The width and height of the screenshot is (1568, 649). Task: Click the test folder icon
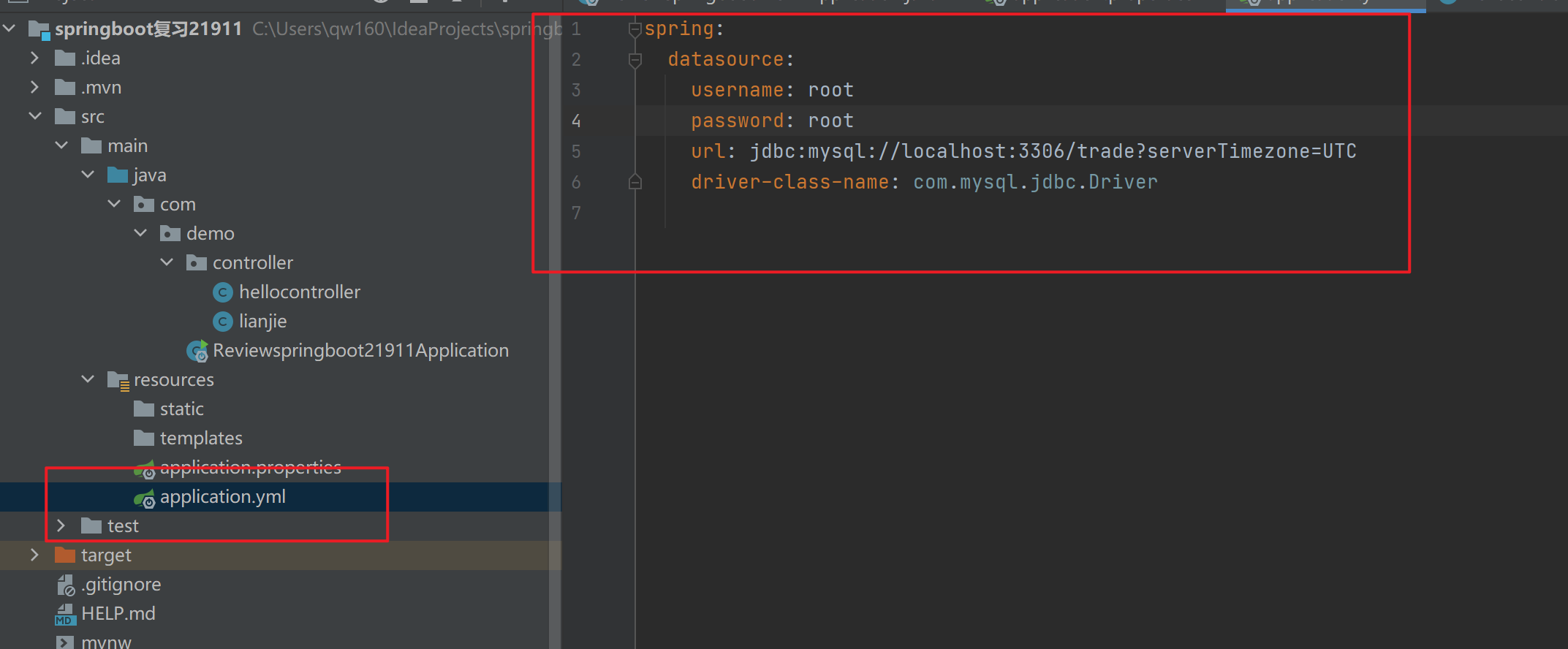[x=91, y=525]
